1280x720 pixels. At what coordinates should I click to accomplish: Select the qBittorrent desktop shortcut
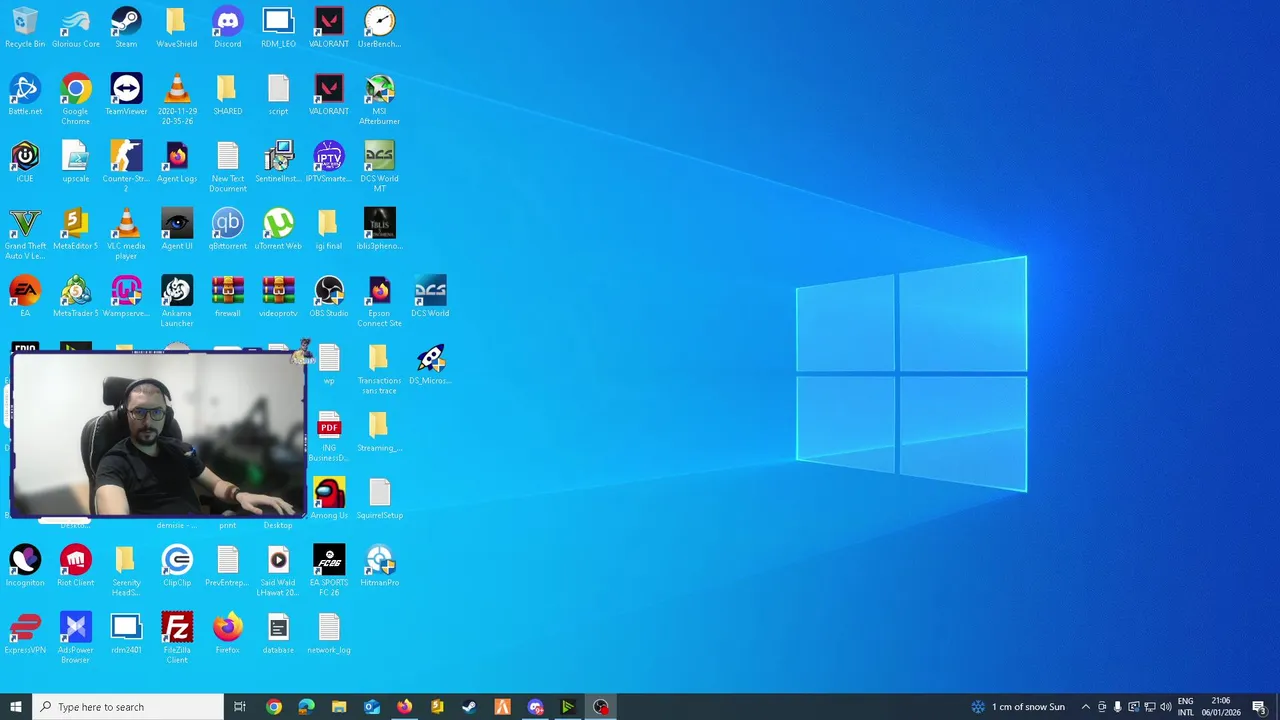228,229
